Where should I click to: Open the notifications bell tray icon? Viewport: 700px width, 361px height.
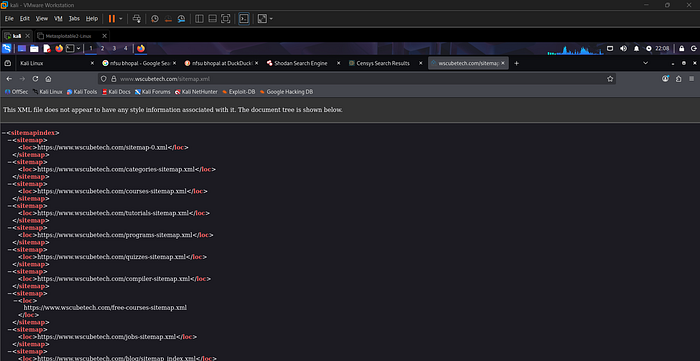(x=637, y=48)
